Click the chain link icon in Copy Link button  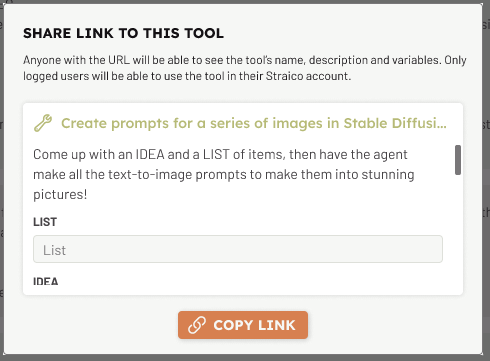(x=197, y=325)
